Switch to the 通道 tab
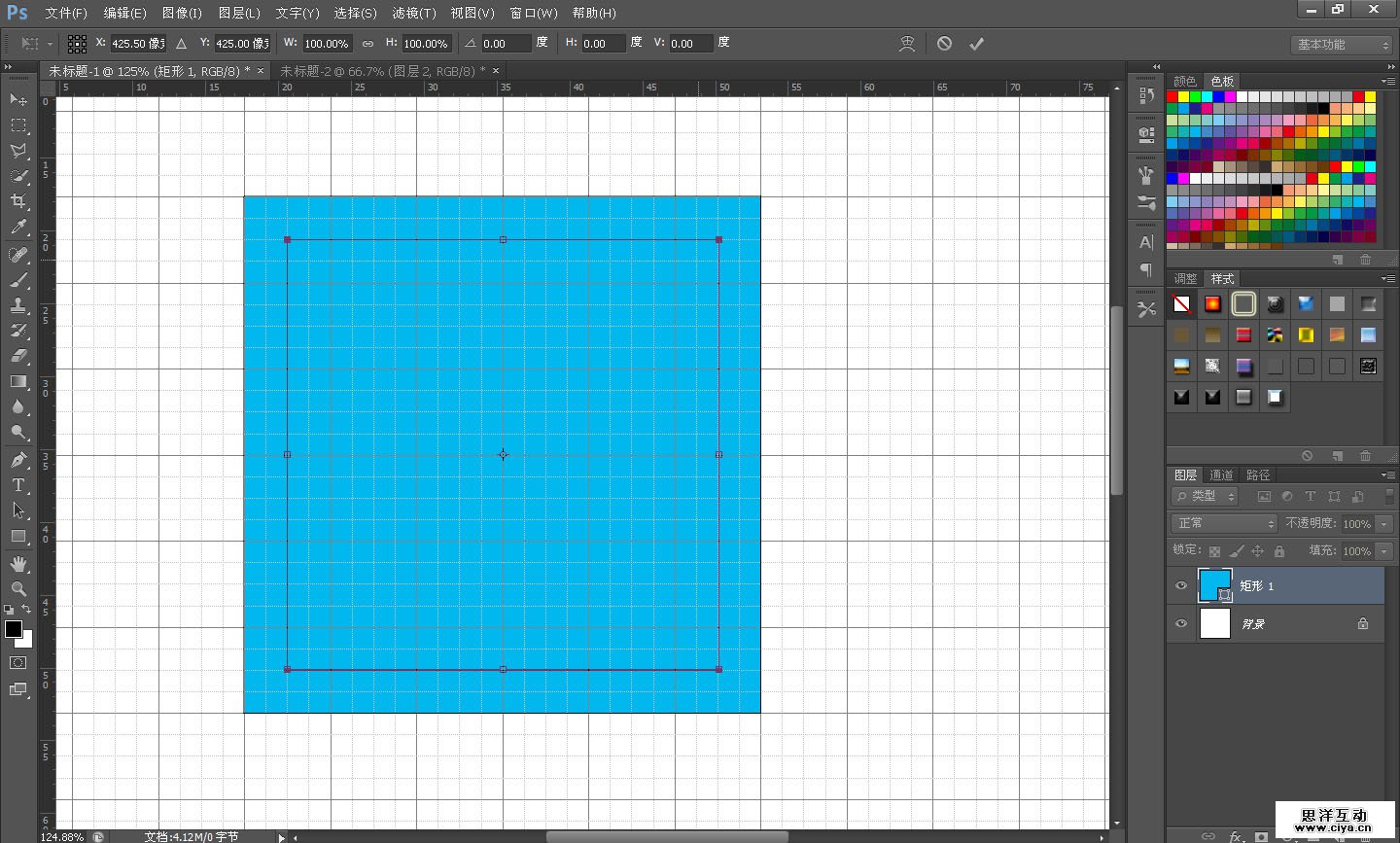The height and width of the screenshot is (843, 1400). 1221,475
